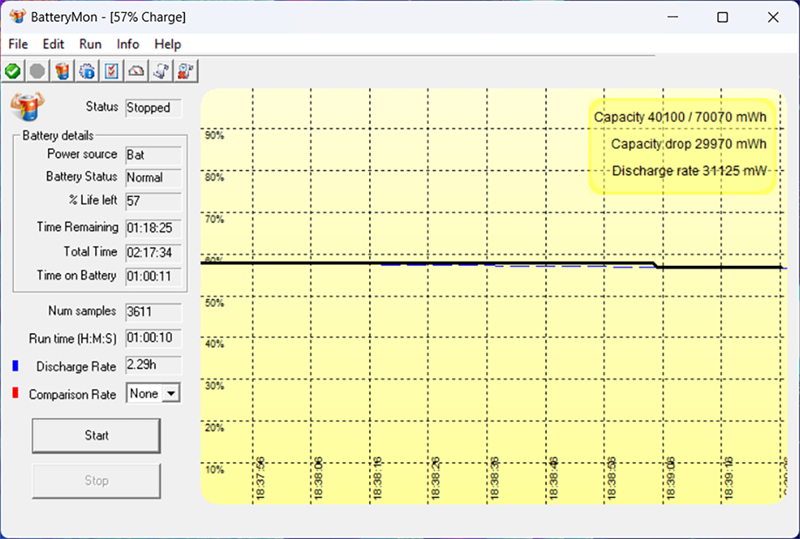Click the 18:37:56 time label on the graph
This screenshot has width=800, height=539.
tap(260, 478)
